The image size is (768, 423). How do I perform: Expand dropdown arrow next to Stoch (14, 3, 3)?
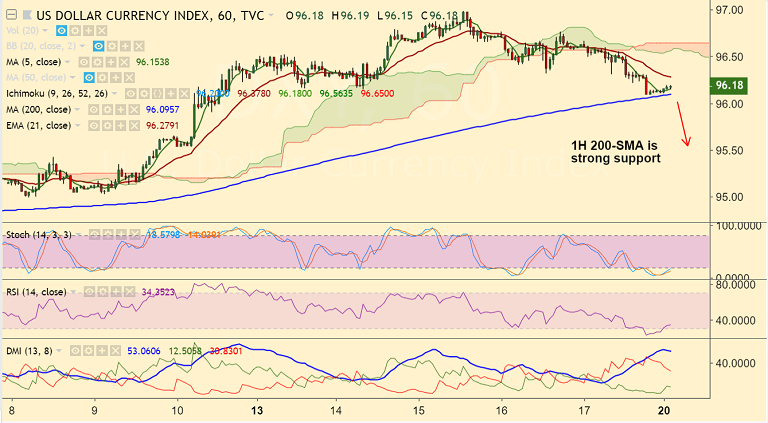(x=78, y=235)
